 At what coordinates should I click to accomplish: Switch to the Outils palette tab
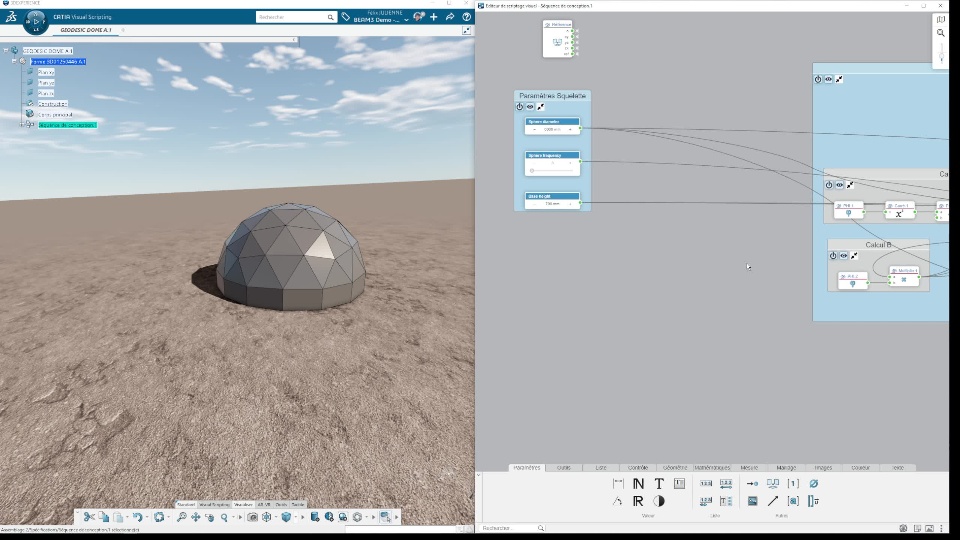(x=564, y=468)
